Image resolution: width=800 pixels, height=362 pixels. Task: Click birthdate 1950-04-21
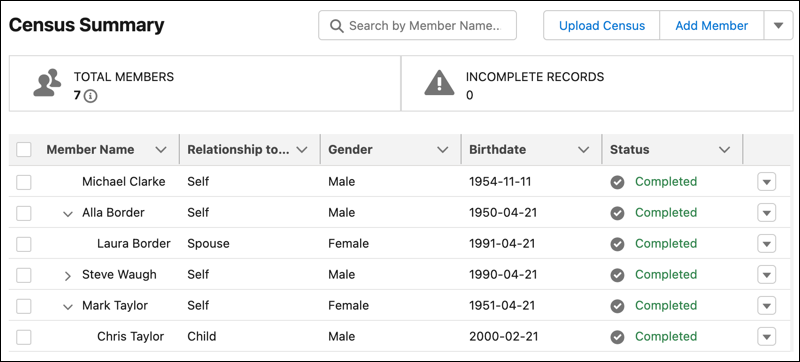tap(503, 213)
